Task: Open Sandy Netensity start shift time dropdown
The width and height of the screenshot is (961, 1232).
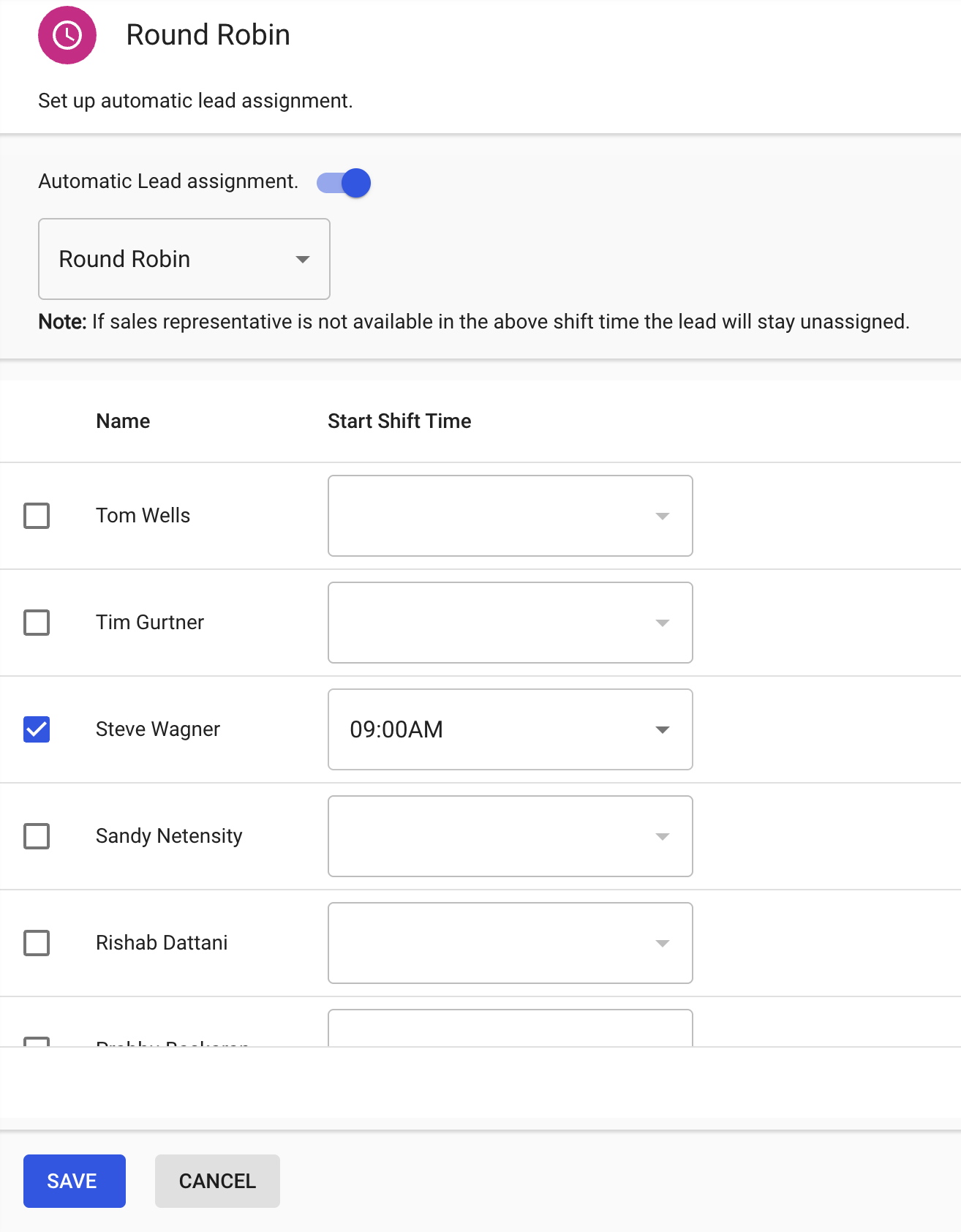Action: [510, 836]
